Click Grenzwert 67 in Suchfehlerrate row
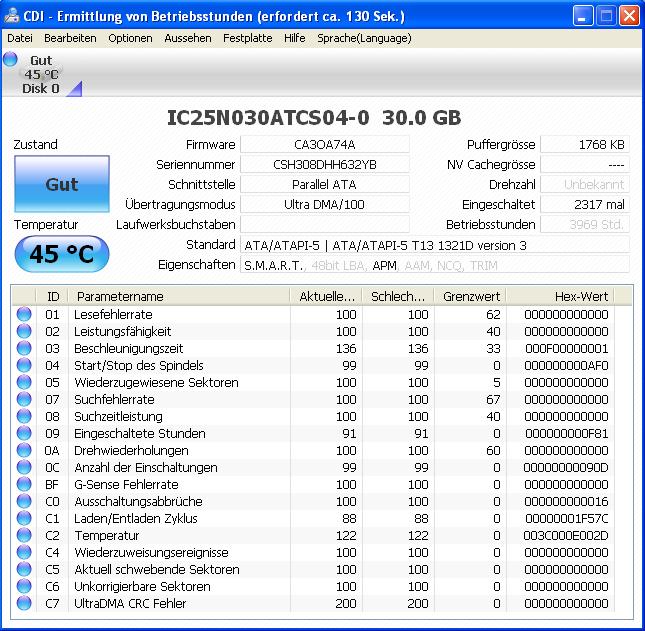Screen dimensions: 645x631 tap(493, 399)
